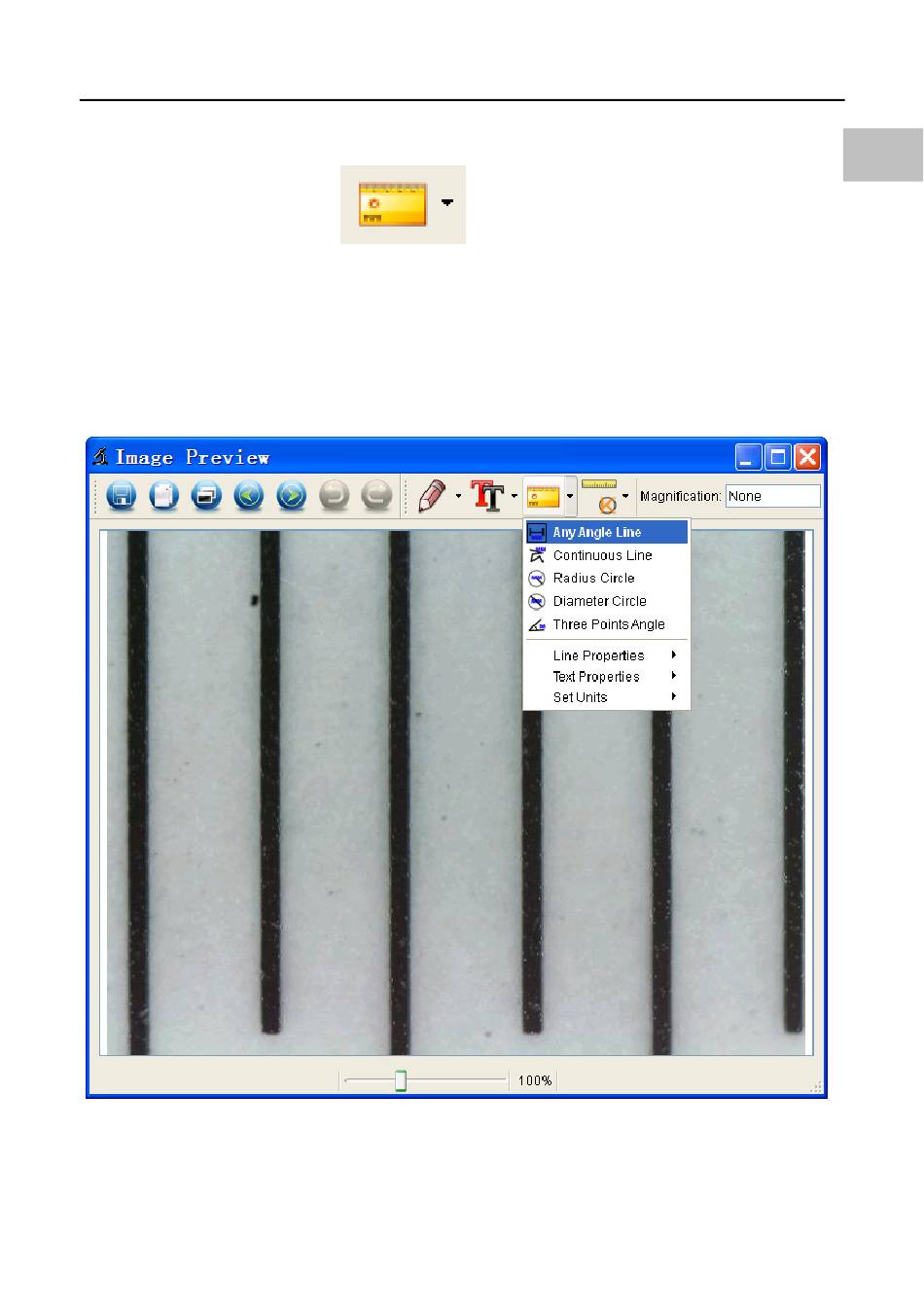
Task: Click the 100% zoom value label
Action: click(535, 1080)
